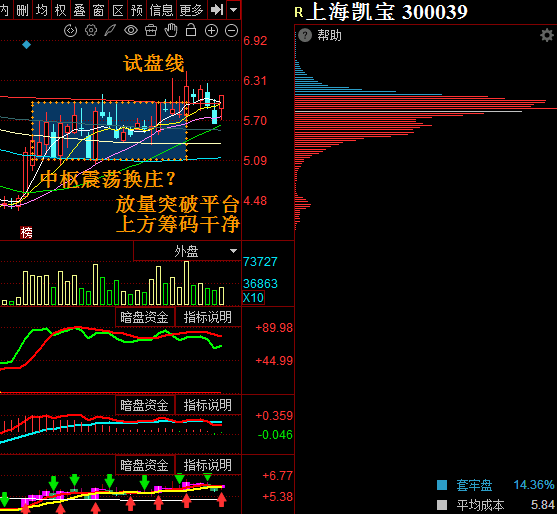The image size is (557, 514).
Task: Select the feather drawing tool
Action: coord(110,31)
